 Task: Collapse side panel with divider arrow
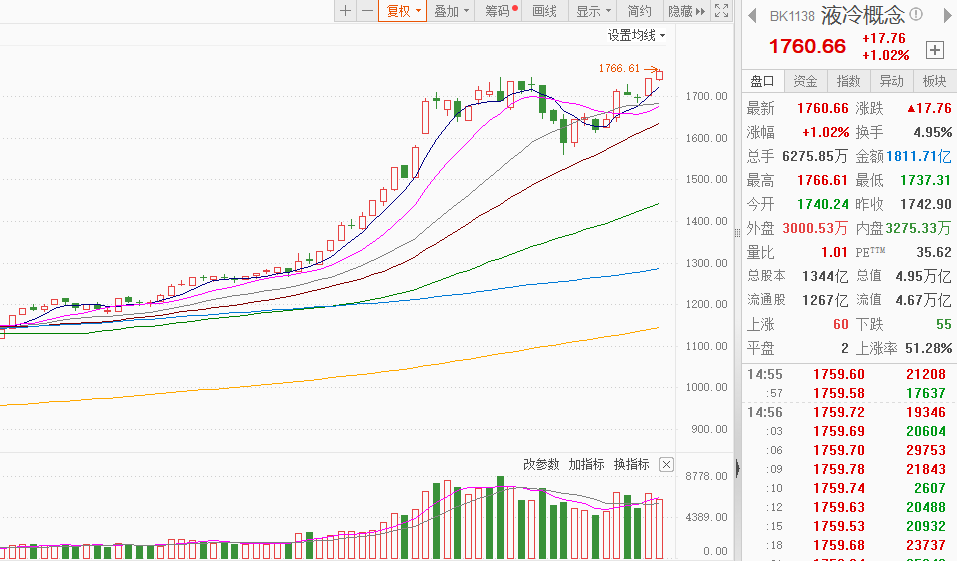point(737,469)
